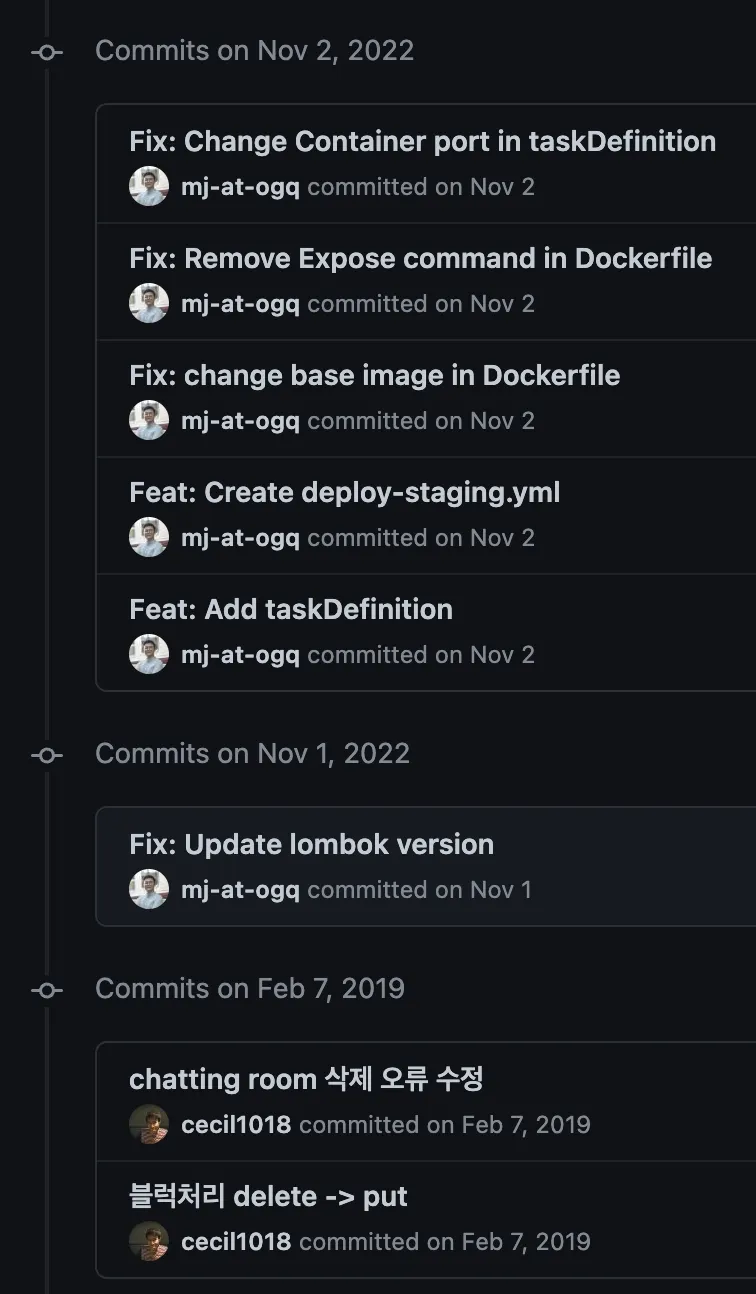Click avatar beside 'Change Container port' commit
The height and width of the screenshot is (1294, 756).
point(149,187)
